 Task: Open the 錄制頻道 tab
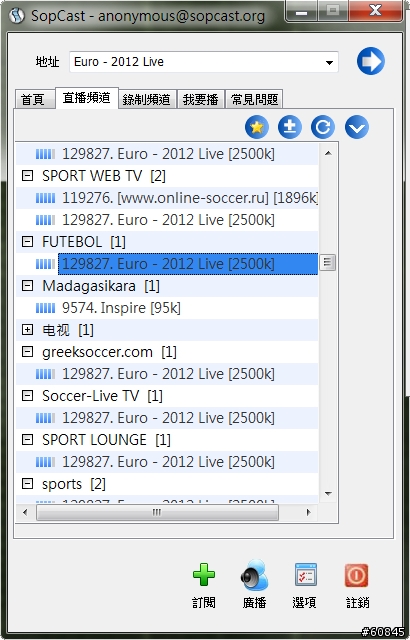pos(147,100)
